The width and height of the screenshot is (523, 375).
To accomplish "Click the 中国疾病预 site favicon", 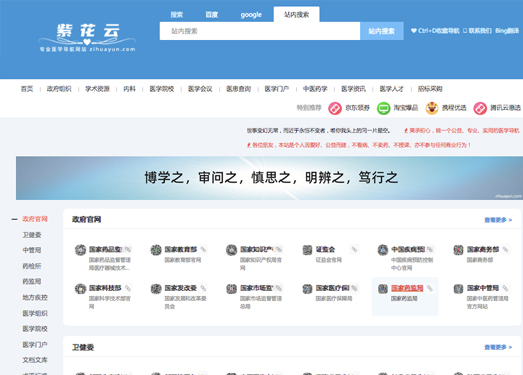I will point(383,250).
